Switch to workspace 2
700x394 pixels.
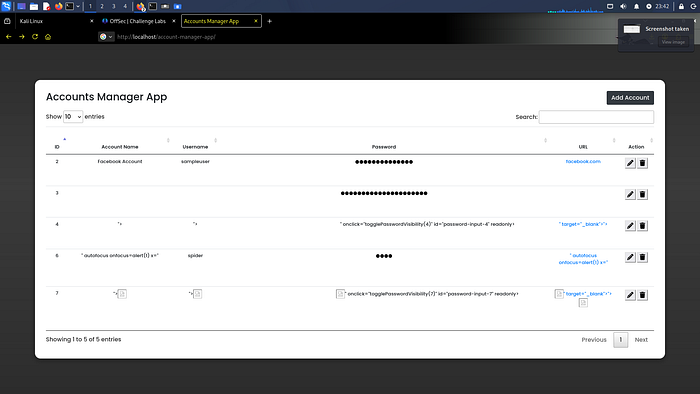coord(102,6)
